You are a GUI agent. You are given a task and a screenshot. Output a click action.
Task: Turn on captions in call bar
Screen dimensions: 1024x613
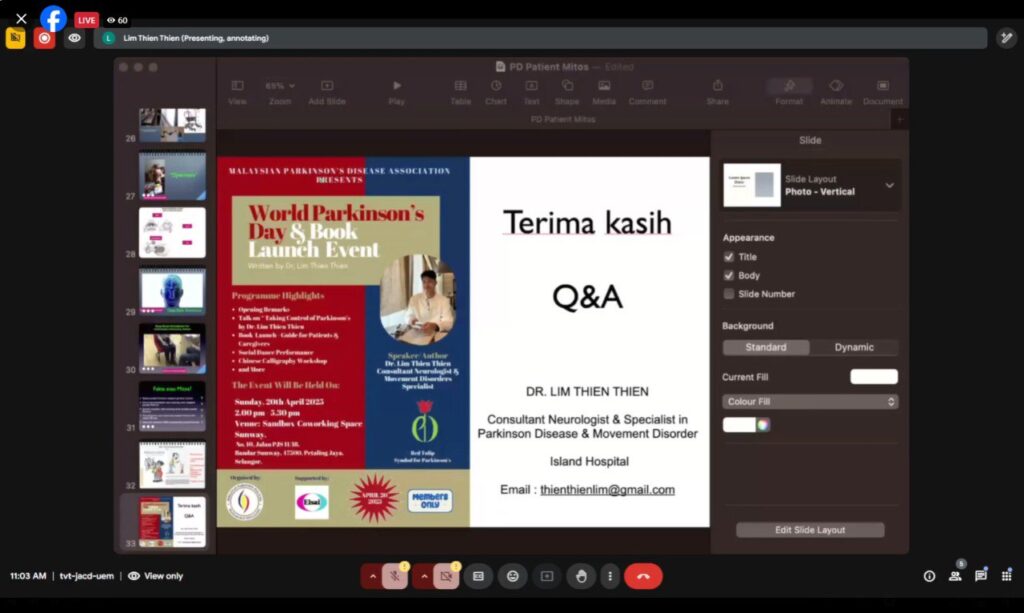(x=478, y=576)
